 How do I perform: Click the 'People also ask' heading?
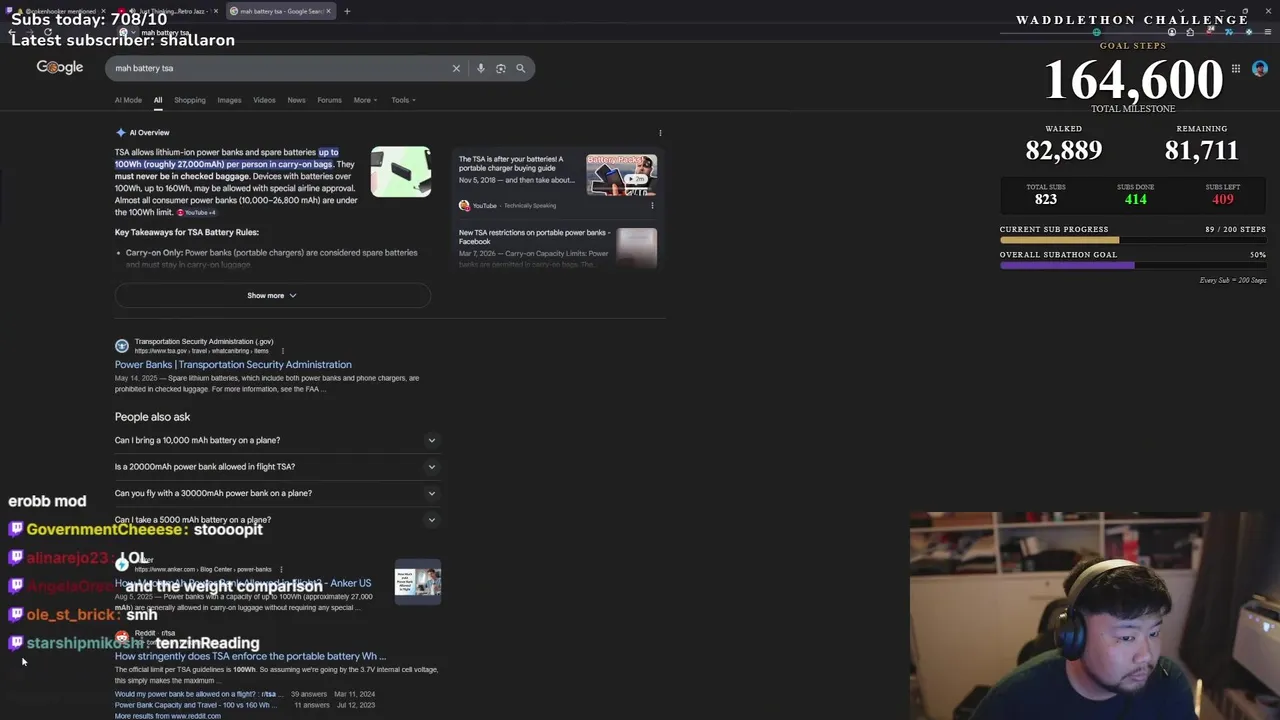(152, 417)
